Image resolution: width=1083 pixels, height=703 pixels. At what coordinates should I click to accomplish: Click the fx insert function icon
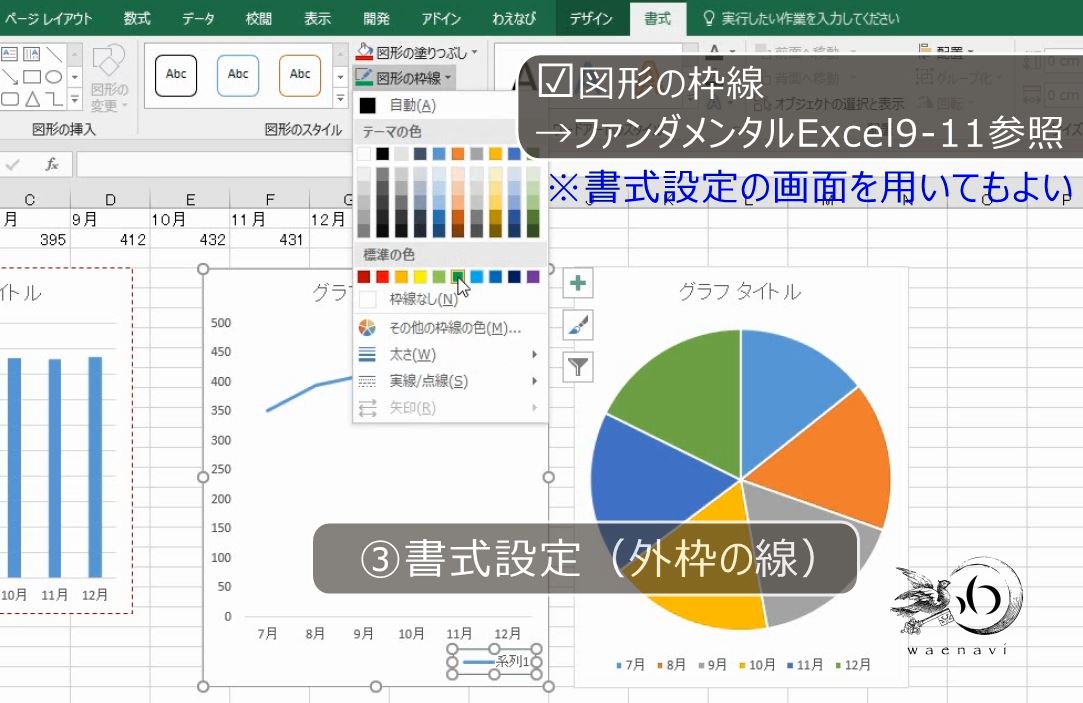tap(52, 165)
